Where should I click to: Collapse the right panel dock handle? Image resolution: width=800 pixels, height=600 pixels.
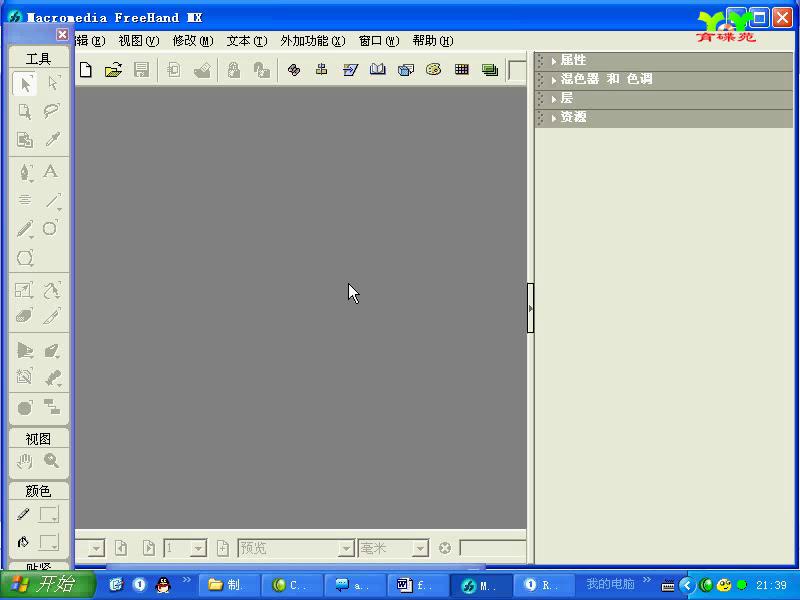[x=530, y=308]
